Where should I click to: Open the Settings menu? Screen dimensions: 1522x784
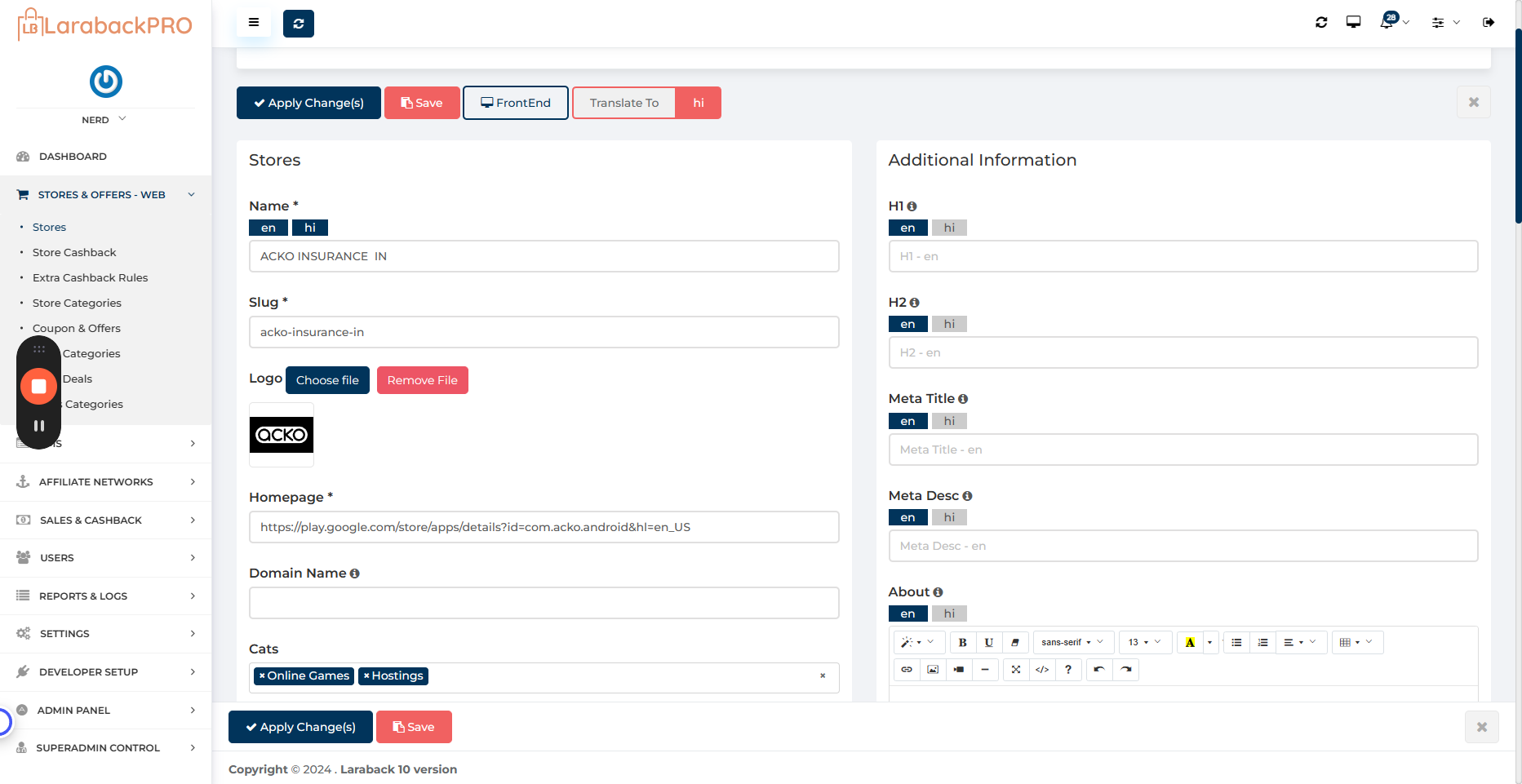106,634
